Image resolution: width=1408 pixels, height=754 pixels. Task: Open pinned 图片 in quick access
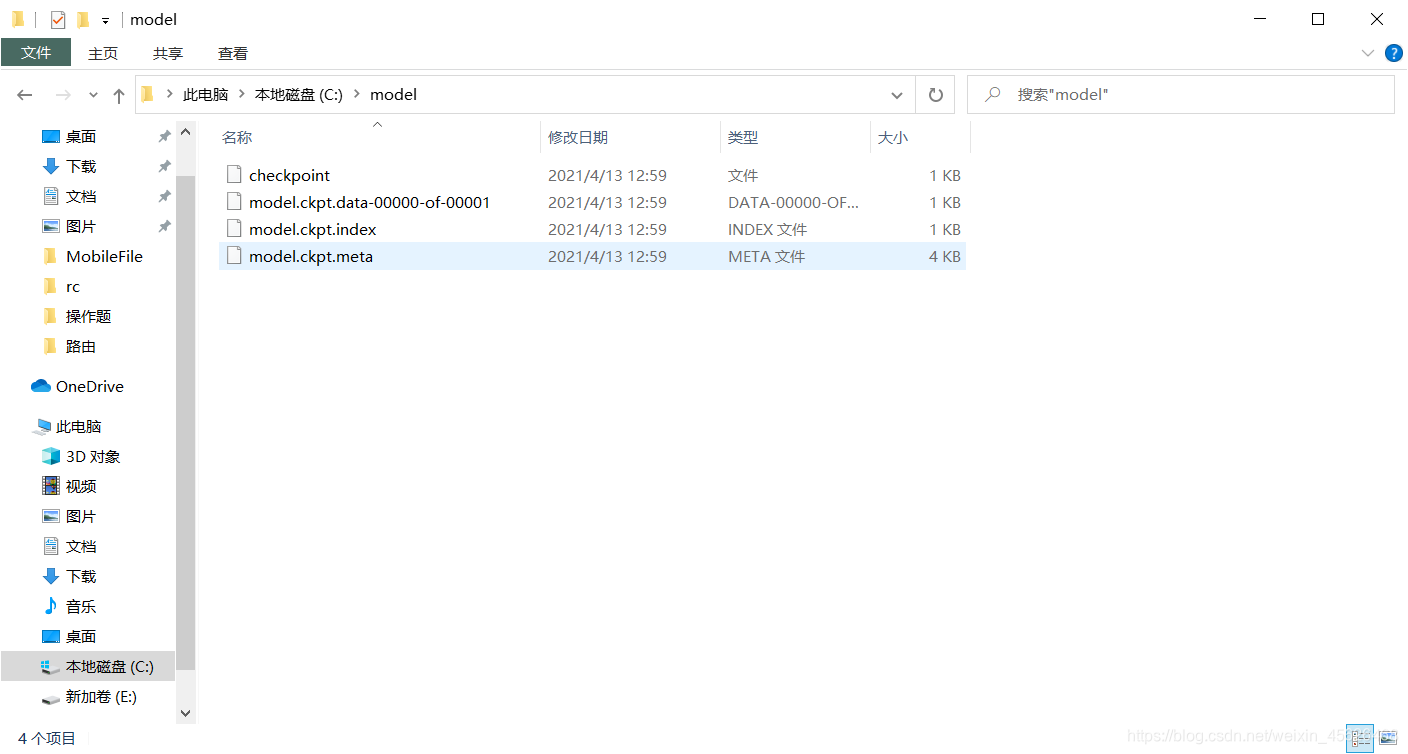[x=81, y=226]
